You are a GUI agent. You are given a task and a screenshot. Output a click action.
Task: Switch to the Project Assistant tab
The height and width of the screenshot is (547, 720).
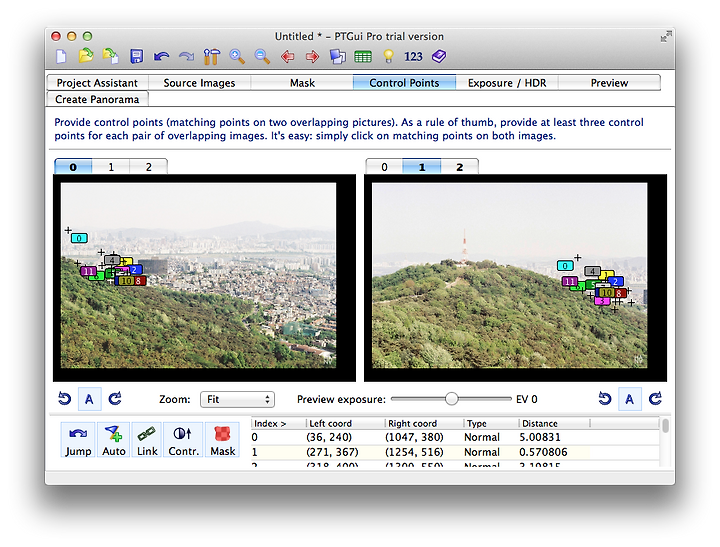[x=97, y=83]
